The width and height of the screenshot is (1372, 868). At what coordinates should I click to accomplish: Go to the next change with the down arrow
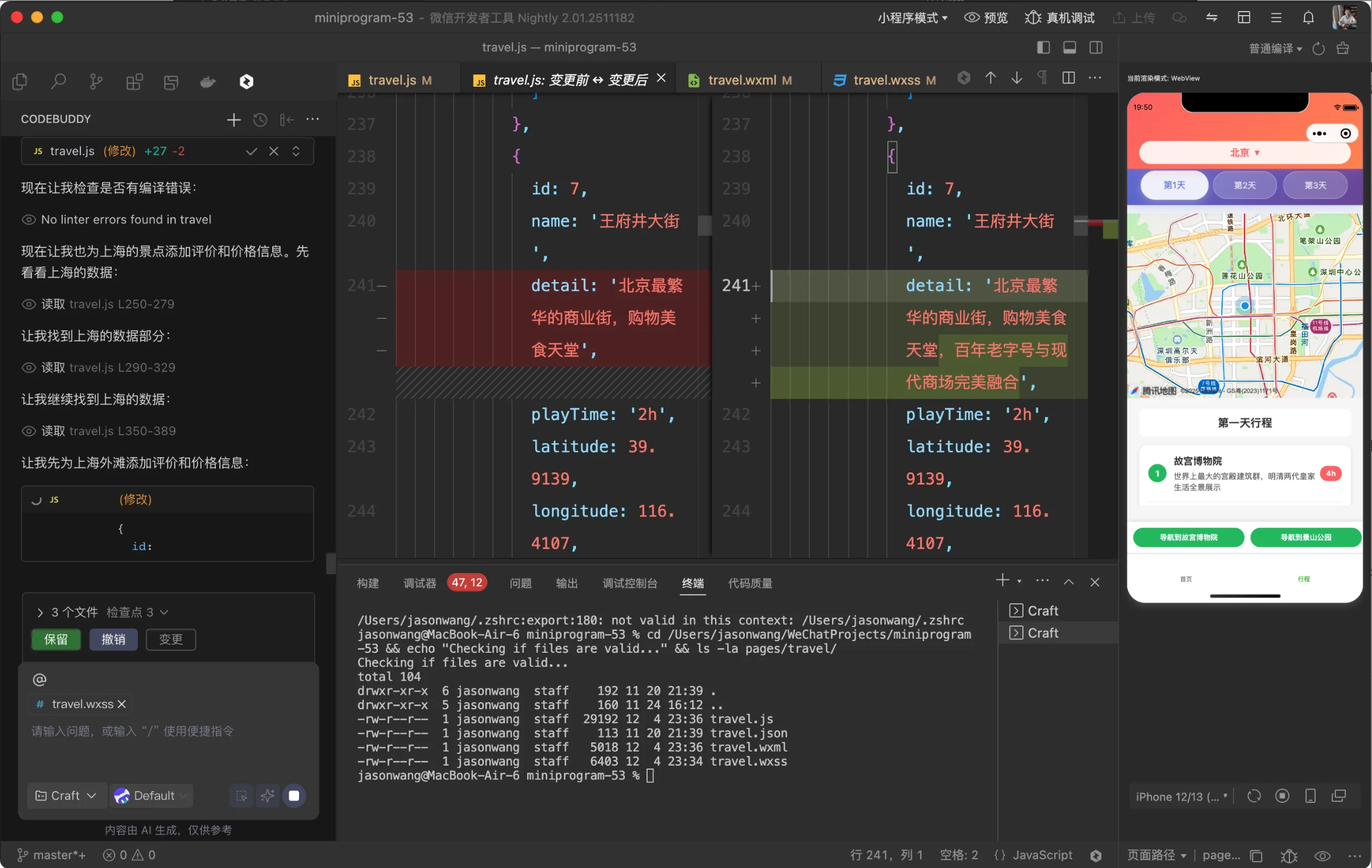click(1016, 78)
